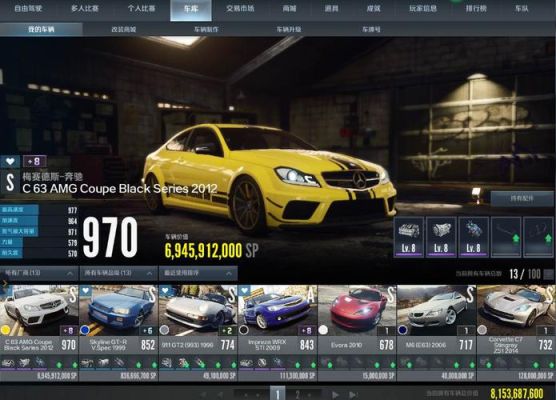Click white color swatch on the Evora 2010 card

323,330
